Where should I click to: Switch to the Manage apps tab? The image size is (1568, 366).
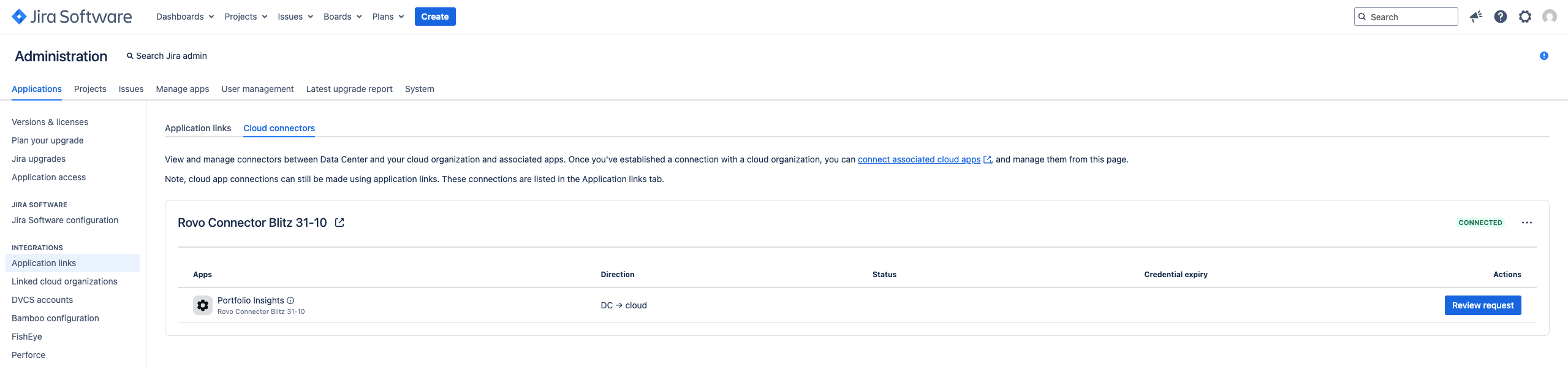pos(183,89)
